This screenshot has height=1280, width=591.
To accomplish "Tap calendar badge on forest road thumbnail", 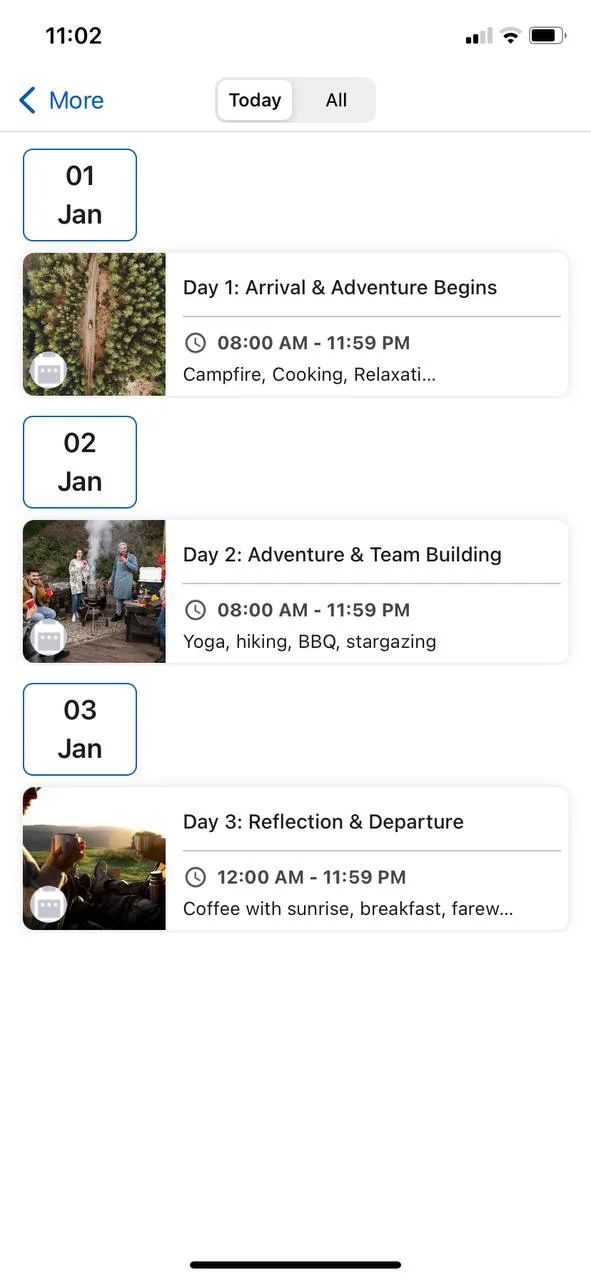I will [x=49, y=370].
